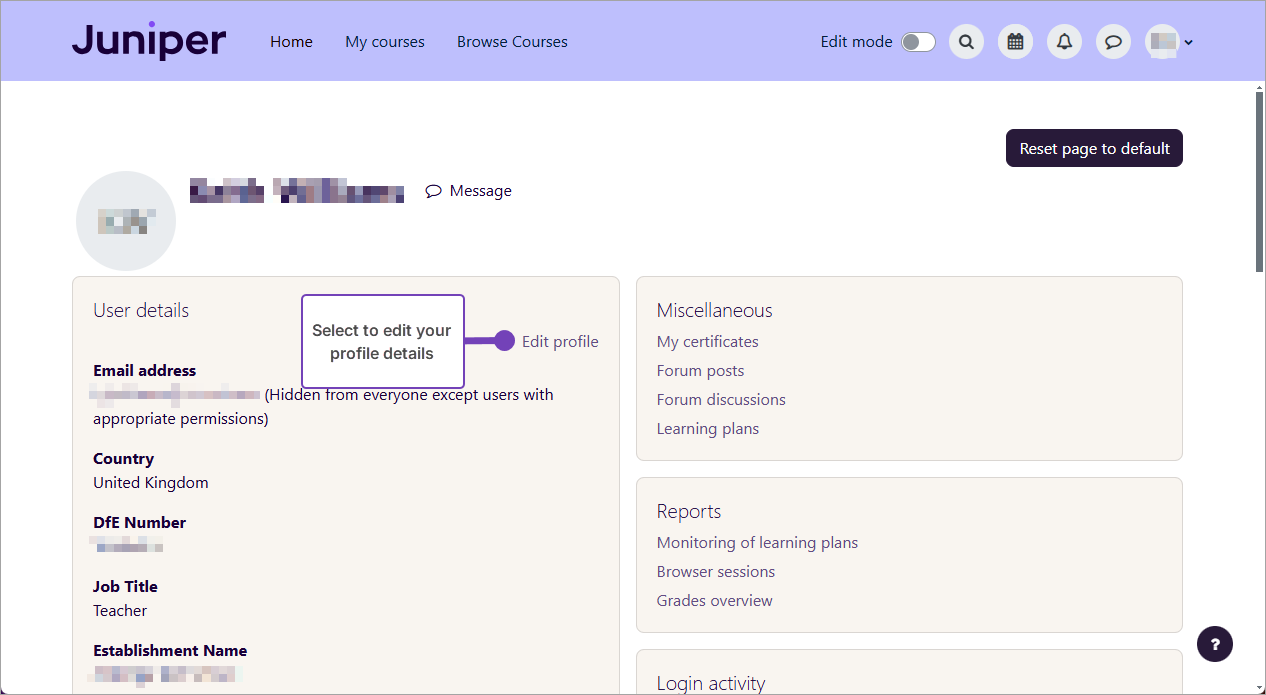This screenshot has height=695, width=1266.
Task: Open the help question mark icon
Action: click(x=1215, y=643)
